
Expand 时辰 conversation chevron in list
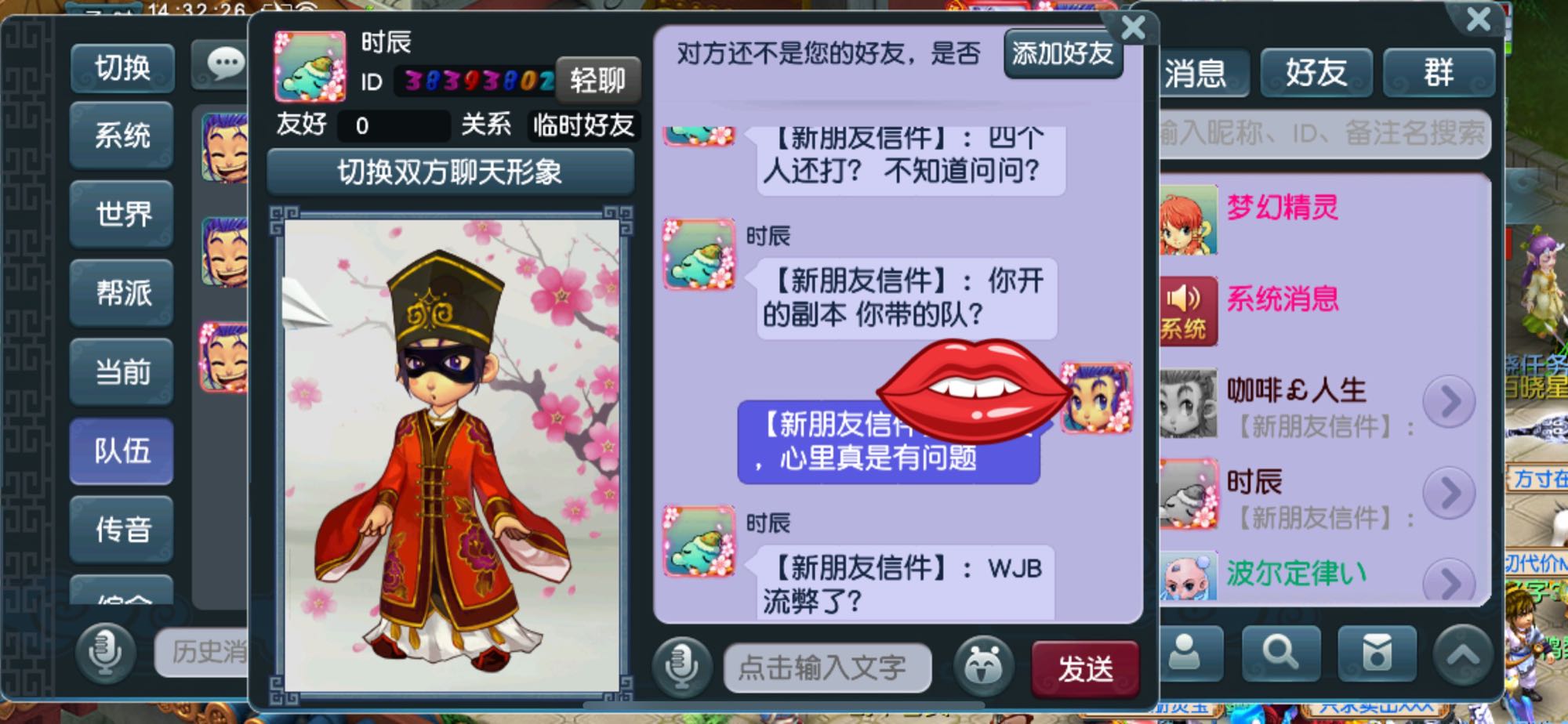(x=1449, y=493)
